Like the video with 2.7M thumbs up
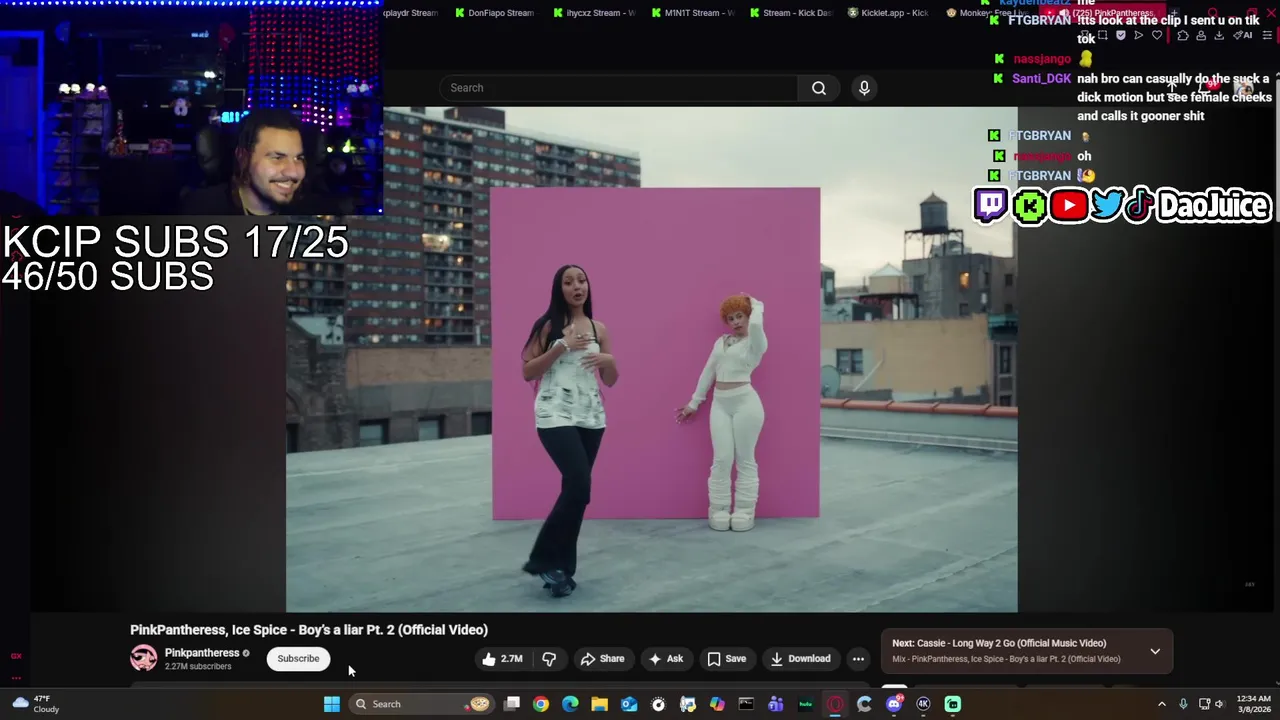 (502, 659)
